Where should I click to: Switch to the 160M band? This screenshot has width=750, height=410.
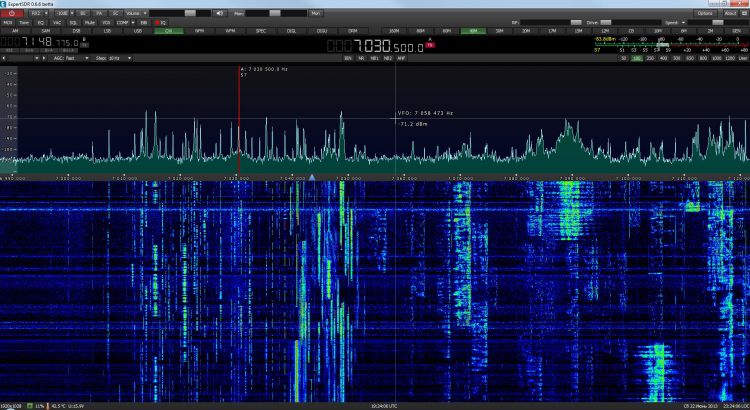[394, 31]
